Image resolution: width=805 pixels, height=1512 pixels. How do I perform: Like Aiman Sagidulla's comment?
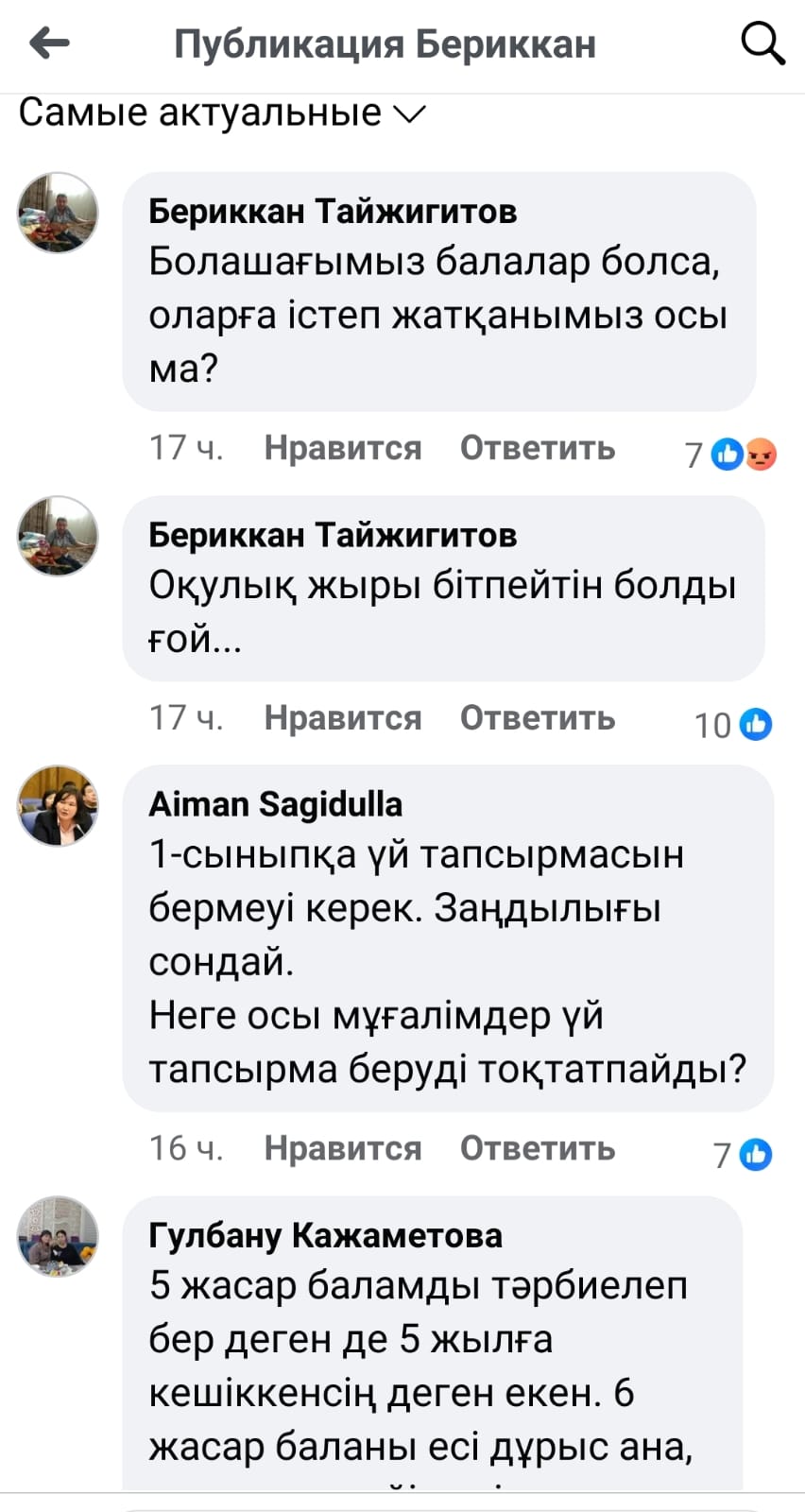click(342, 1148)
